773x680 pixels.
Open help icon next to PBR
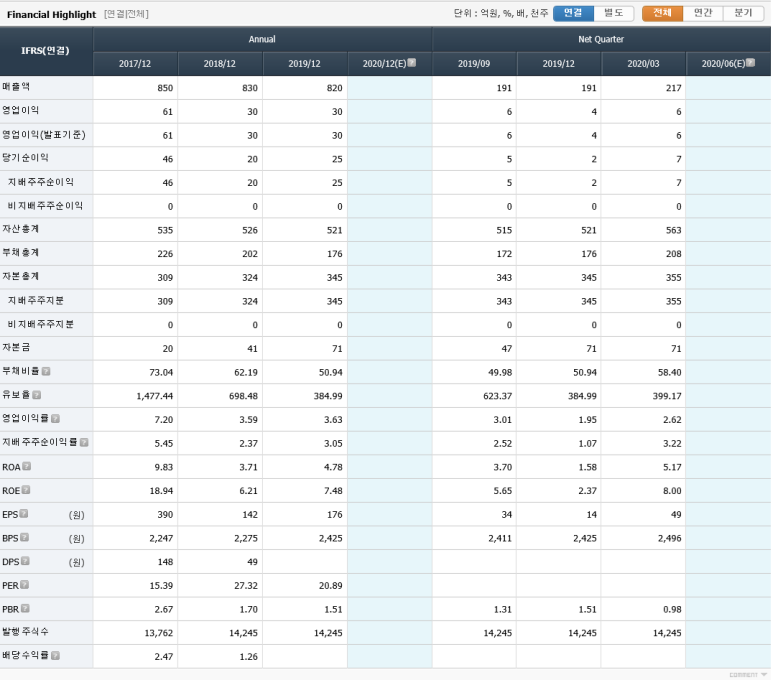(x=25, y=608)
